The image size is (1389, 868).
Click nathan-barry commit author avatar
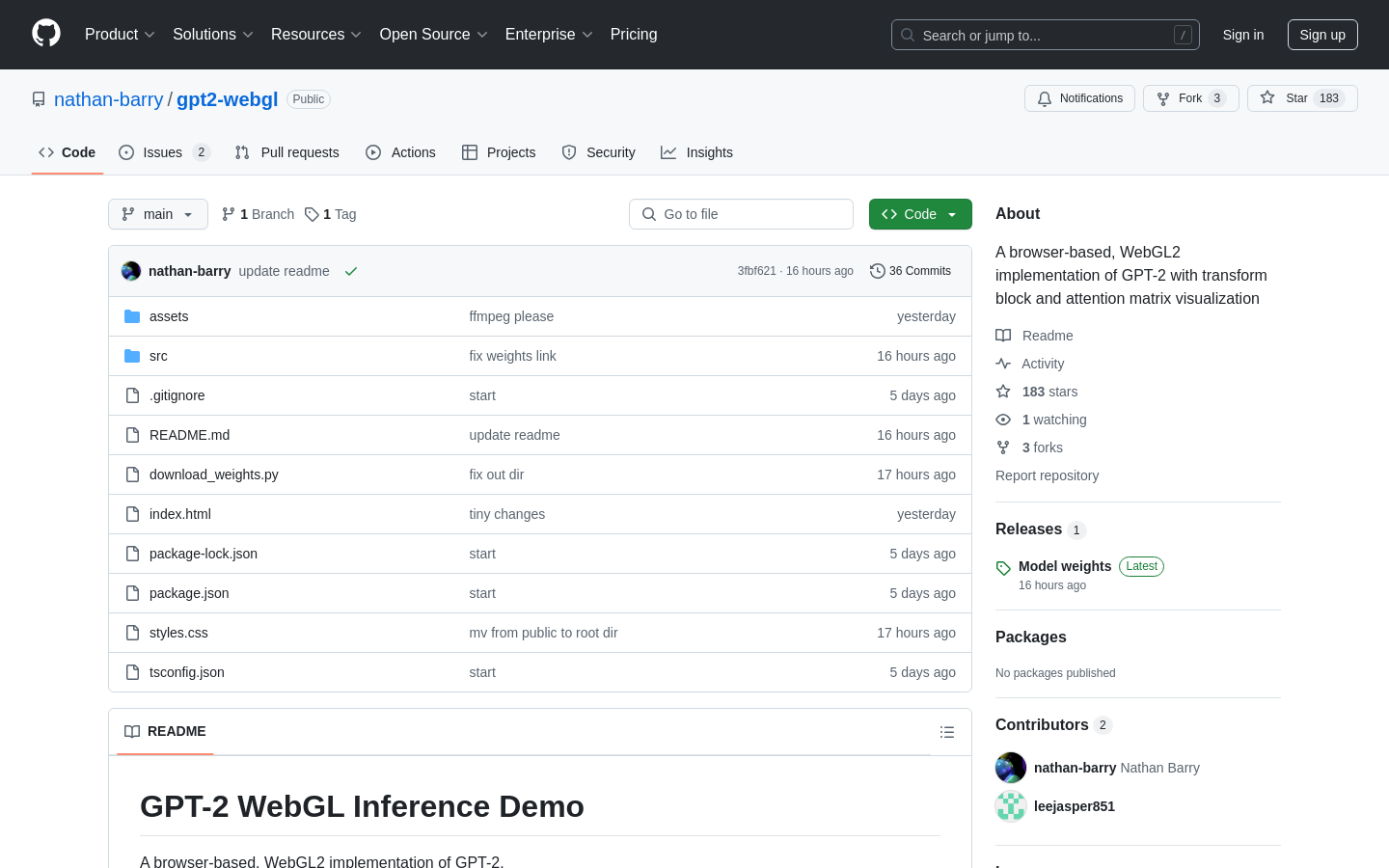coord(131,271)
